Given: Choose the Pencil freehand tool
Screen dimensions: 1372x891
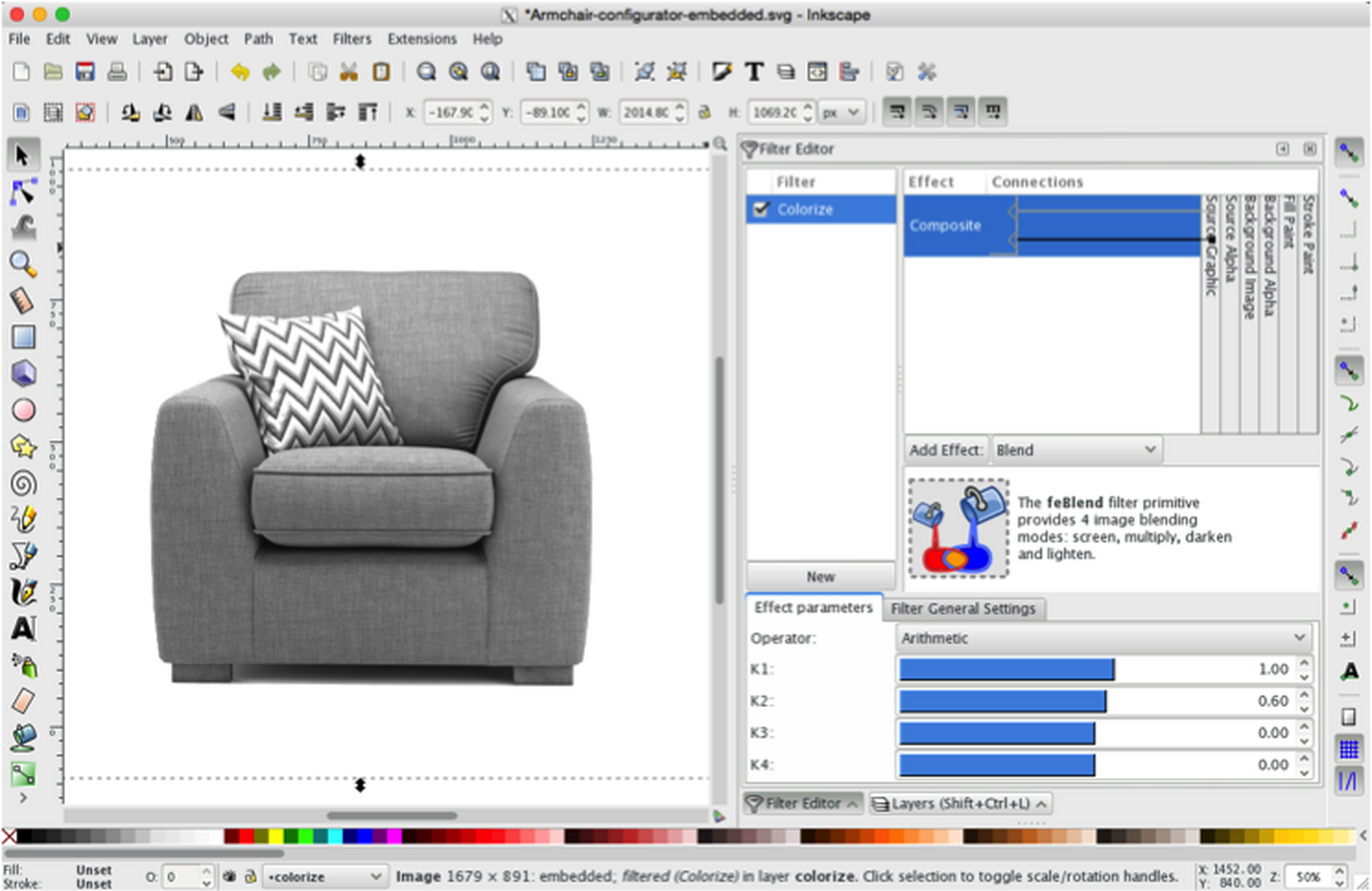Looking at the screenshot, I should tap(23, 520).
